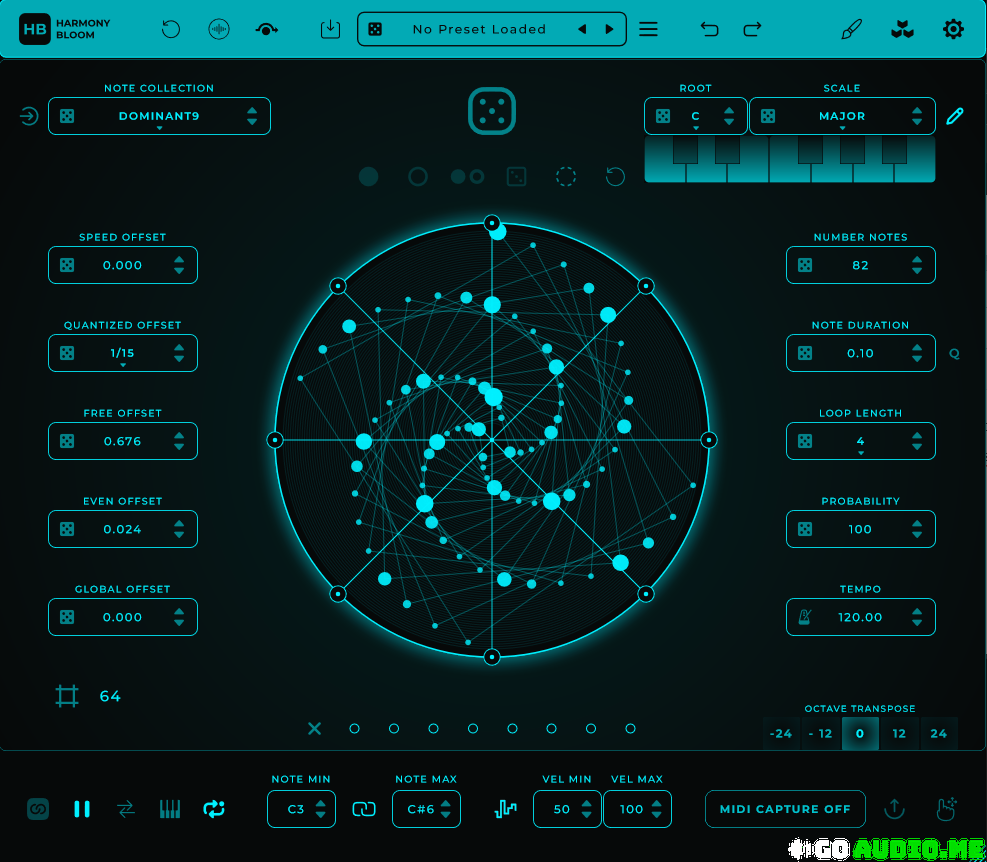987x862 pixels.
Task: Randomize the Scale dice
Action: (768, 116)
